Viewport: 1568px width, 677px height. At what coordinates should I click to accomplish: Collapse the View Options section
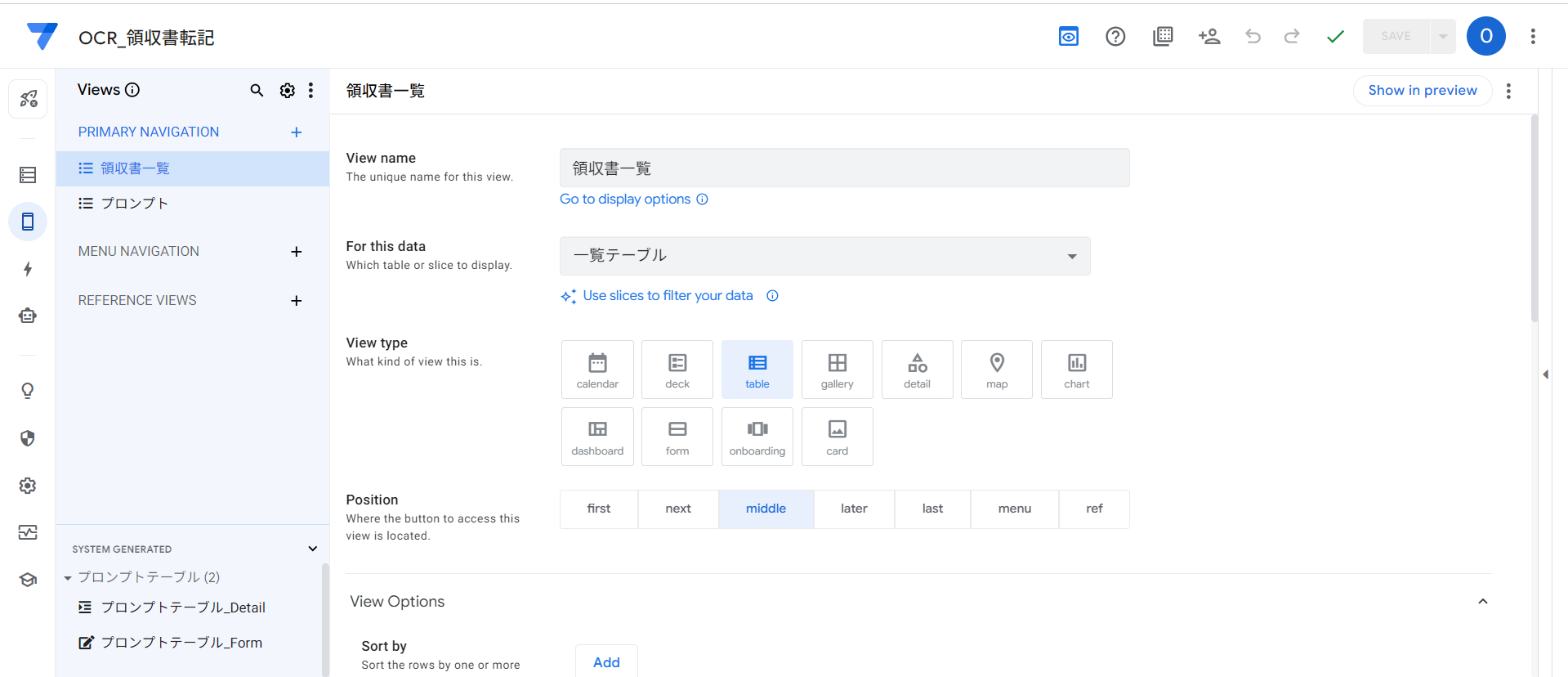(1482, 602)
